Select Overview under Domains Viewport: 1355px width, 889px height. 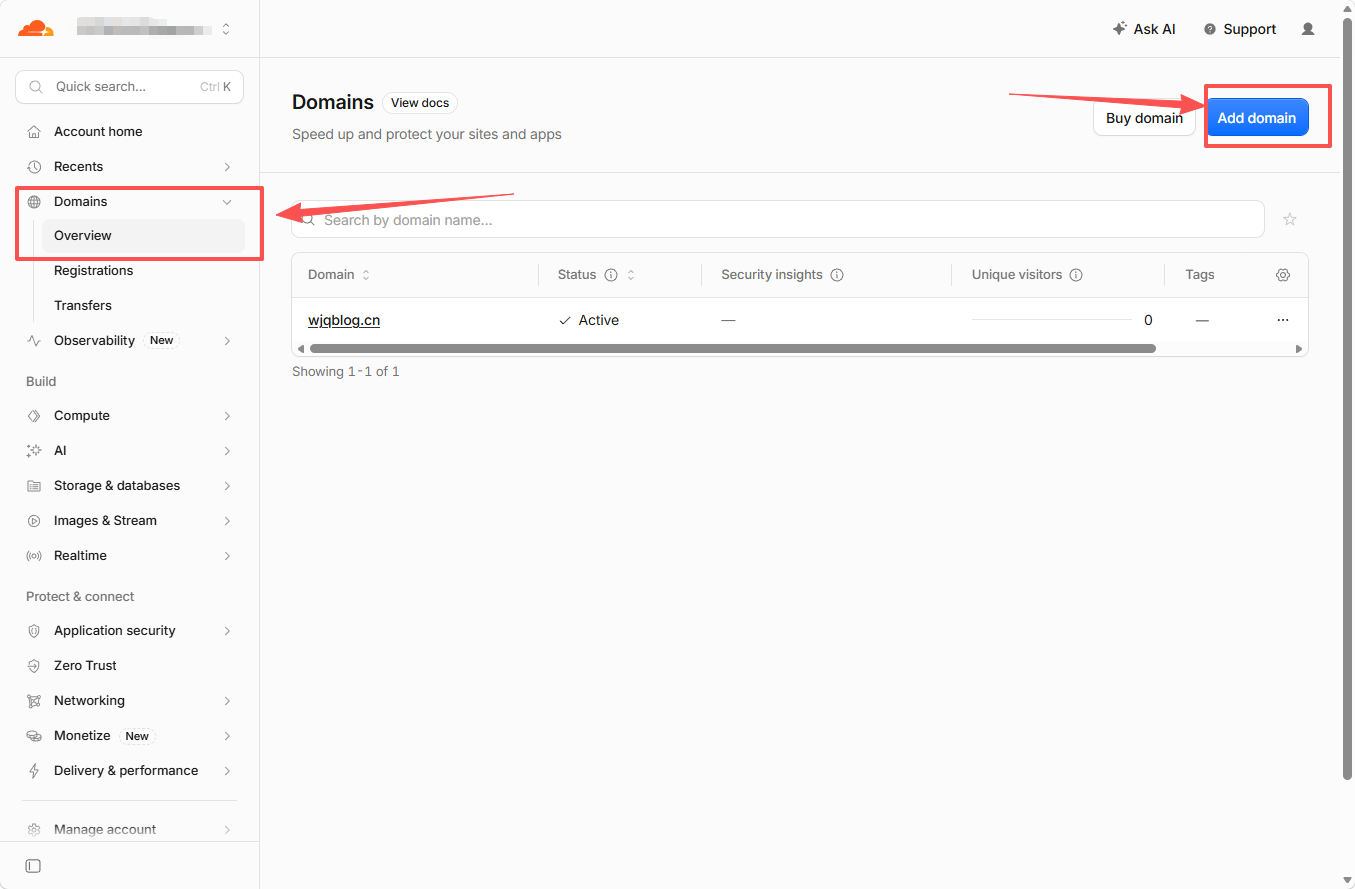143,236
